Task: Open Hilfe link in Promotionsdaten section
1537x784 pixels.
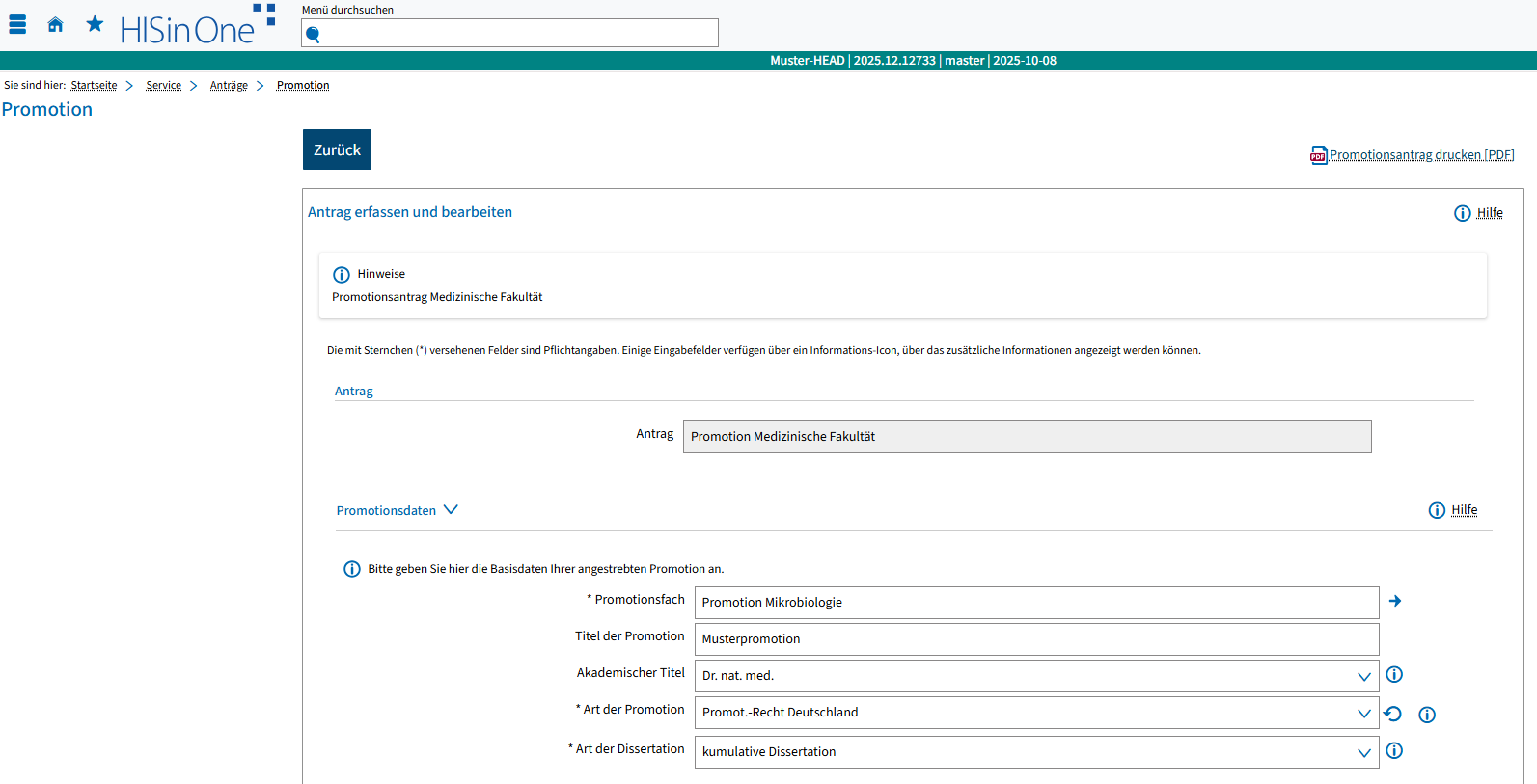Action: [x=1464, y=510]
